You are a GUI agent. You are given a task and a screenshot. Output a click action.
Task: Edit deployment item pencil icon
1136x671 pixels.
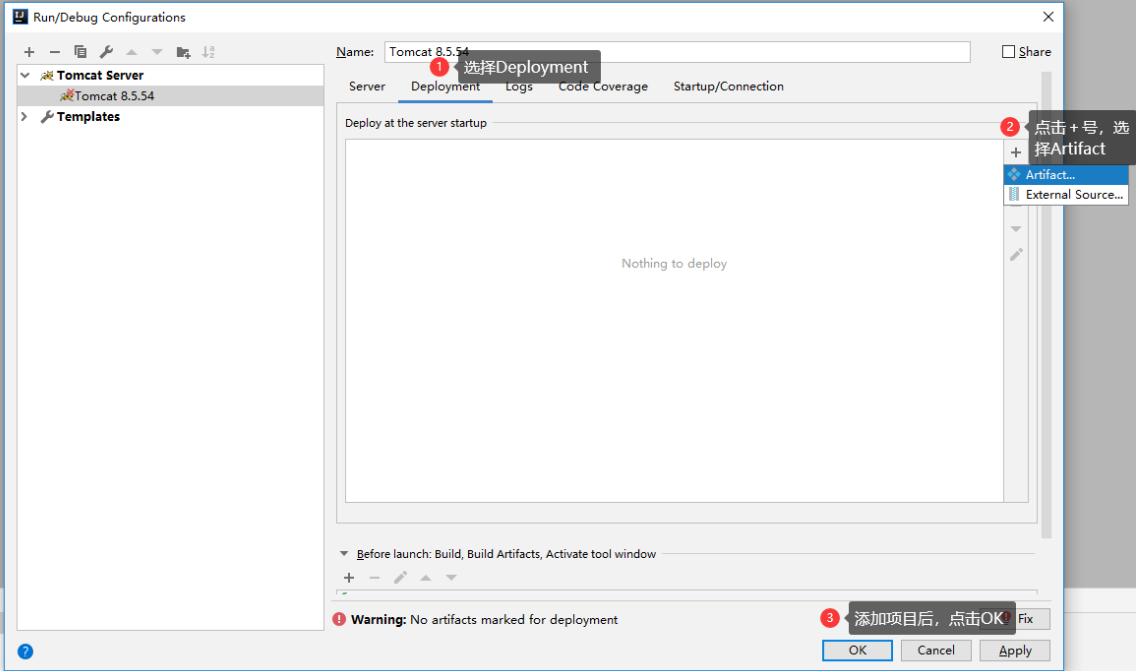[x=1016, y=255]
